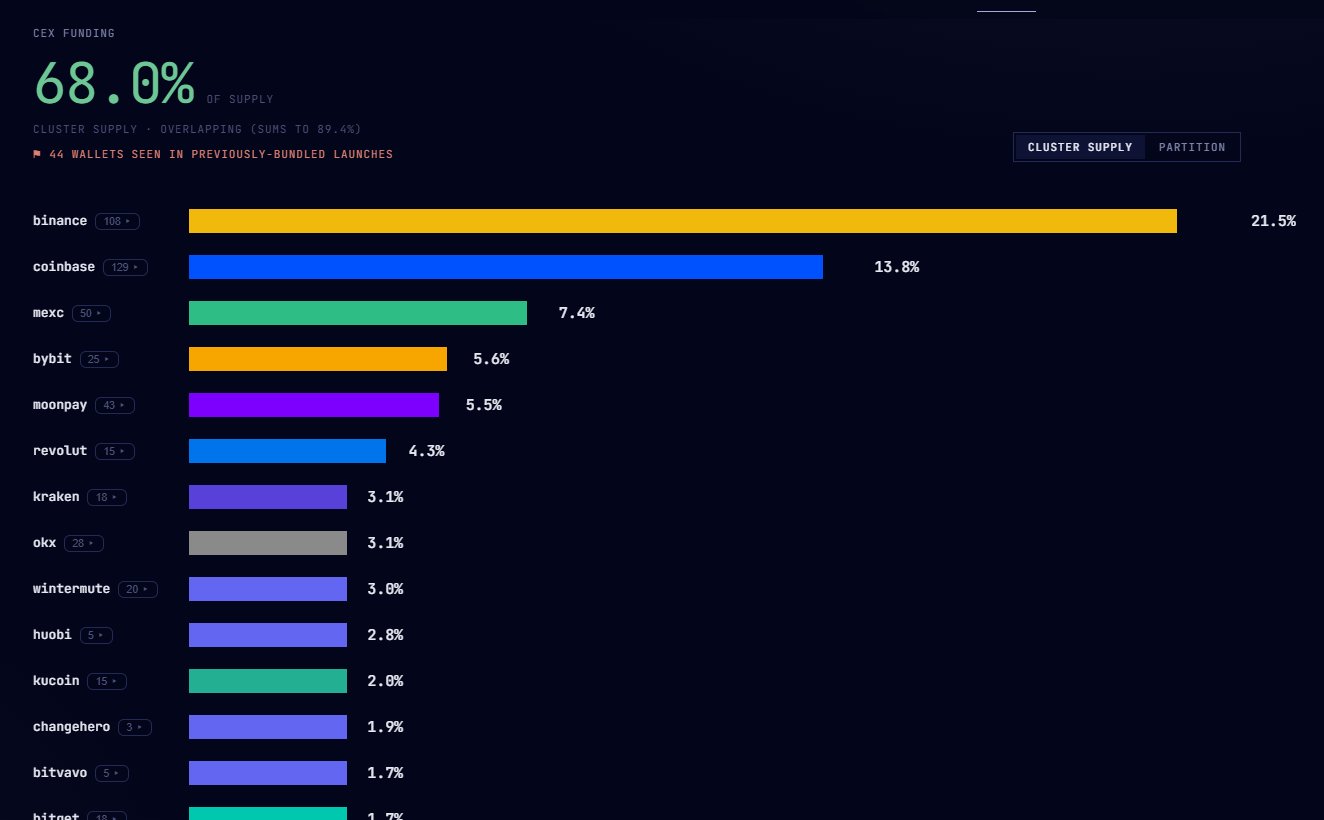
Task: Select the bybit row label
Action: click(52, 359)
